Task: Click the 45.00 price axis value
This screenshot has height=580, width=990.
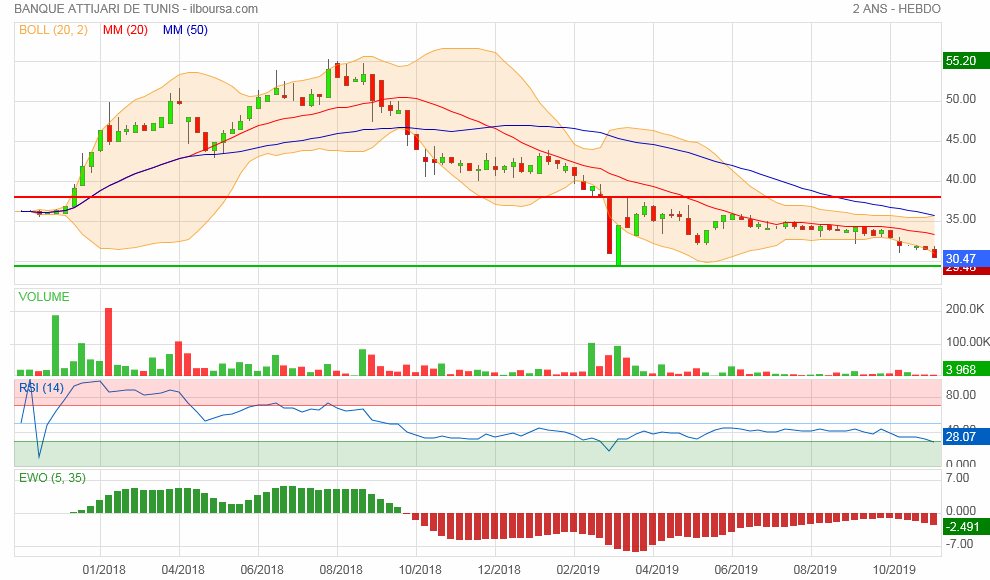Action: 960,139
